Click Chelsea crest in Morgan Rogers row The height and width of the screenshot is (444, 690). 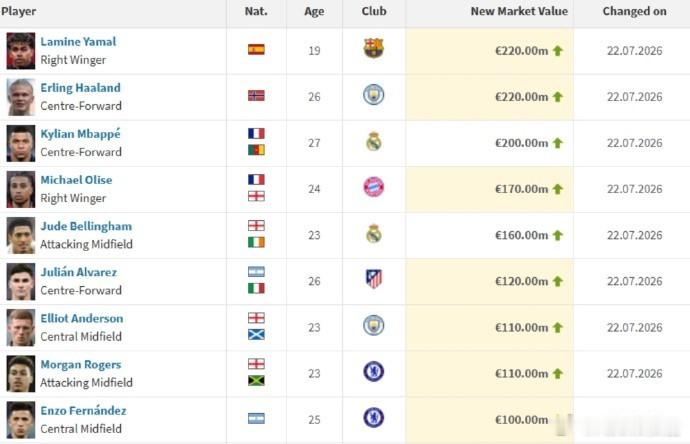click(x=374, y=371)
